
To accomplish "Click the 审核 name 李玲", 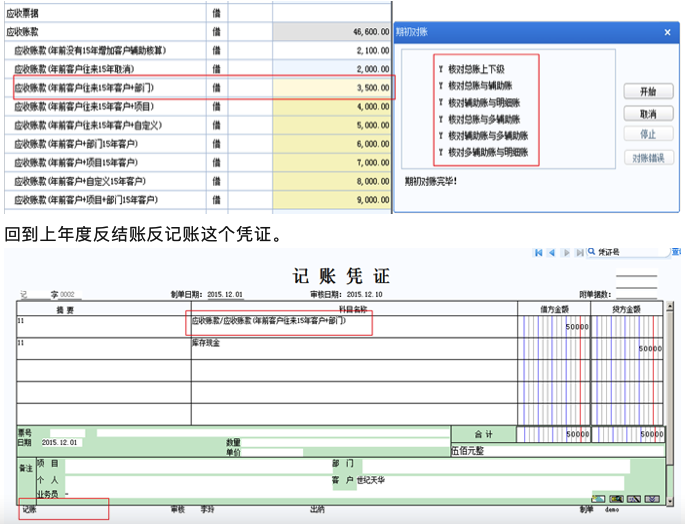I will pos(207,509).
